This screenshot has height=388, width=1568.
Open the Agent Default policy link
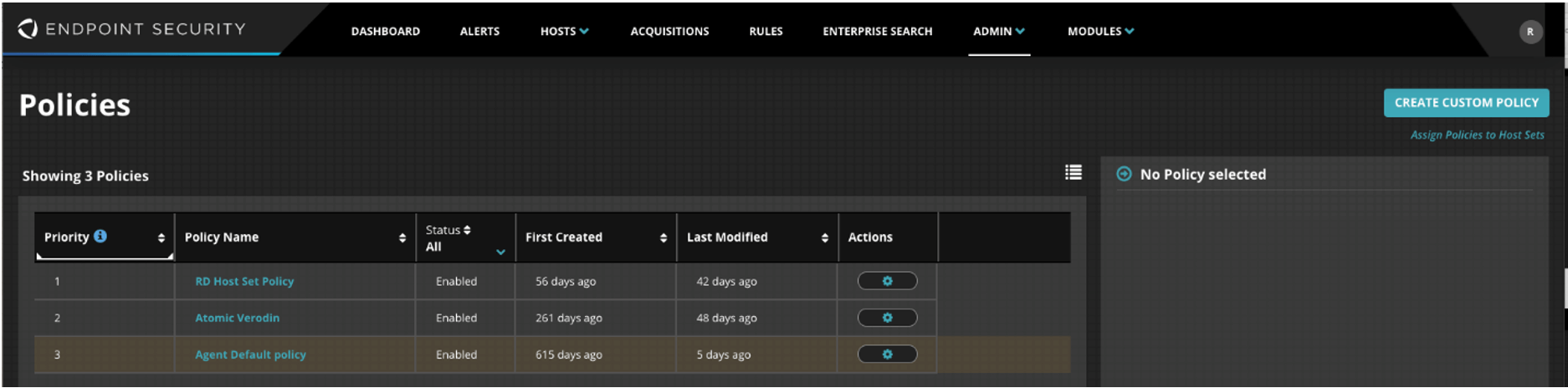[x=250, y=355]
